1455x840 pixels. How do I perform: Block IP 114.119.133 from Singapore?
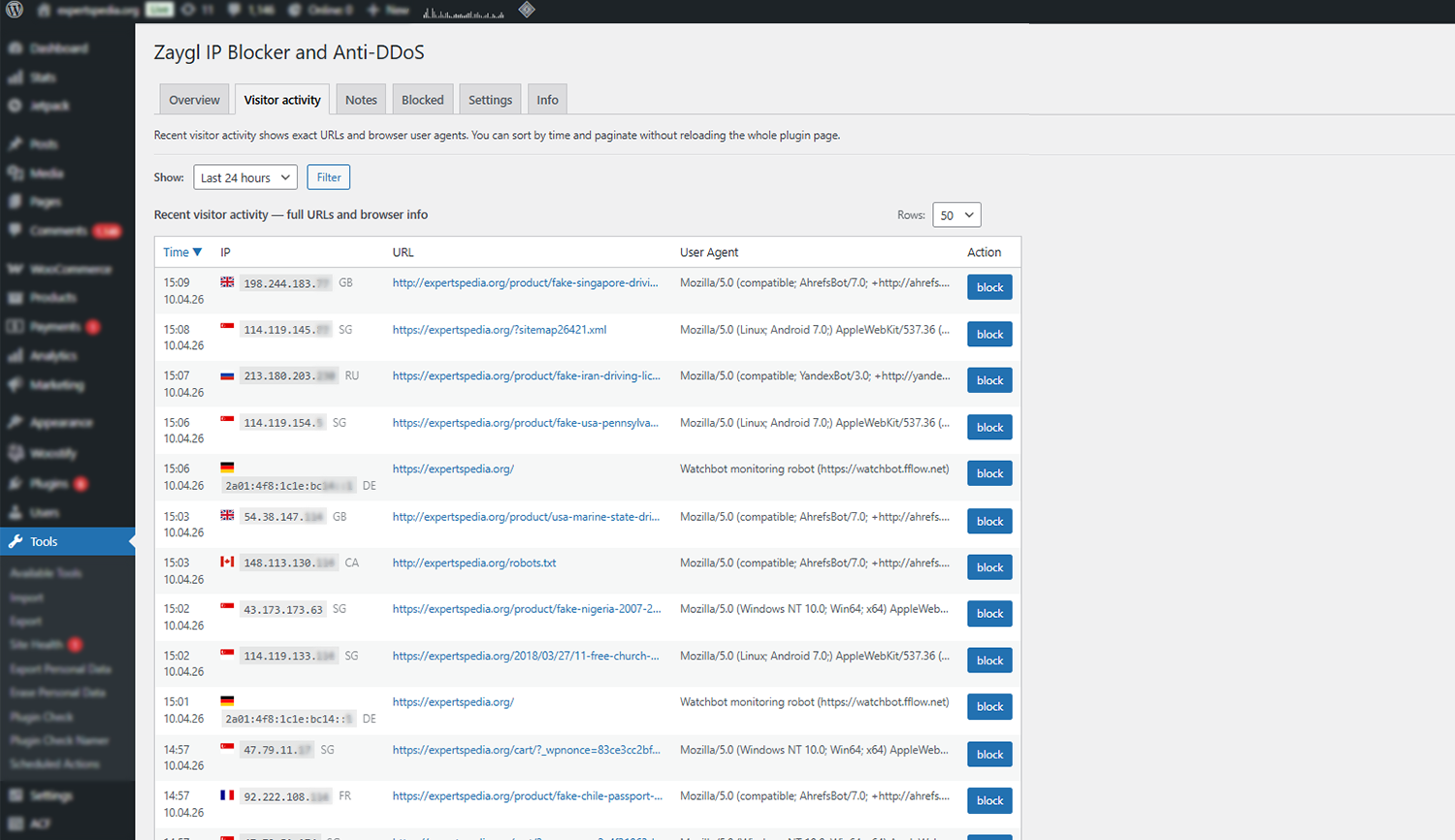click(x=989, y=660)
